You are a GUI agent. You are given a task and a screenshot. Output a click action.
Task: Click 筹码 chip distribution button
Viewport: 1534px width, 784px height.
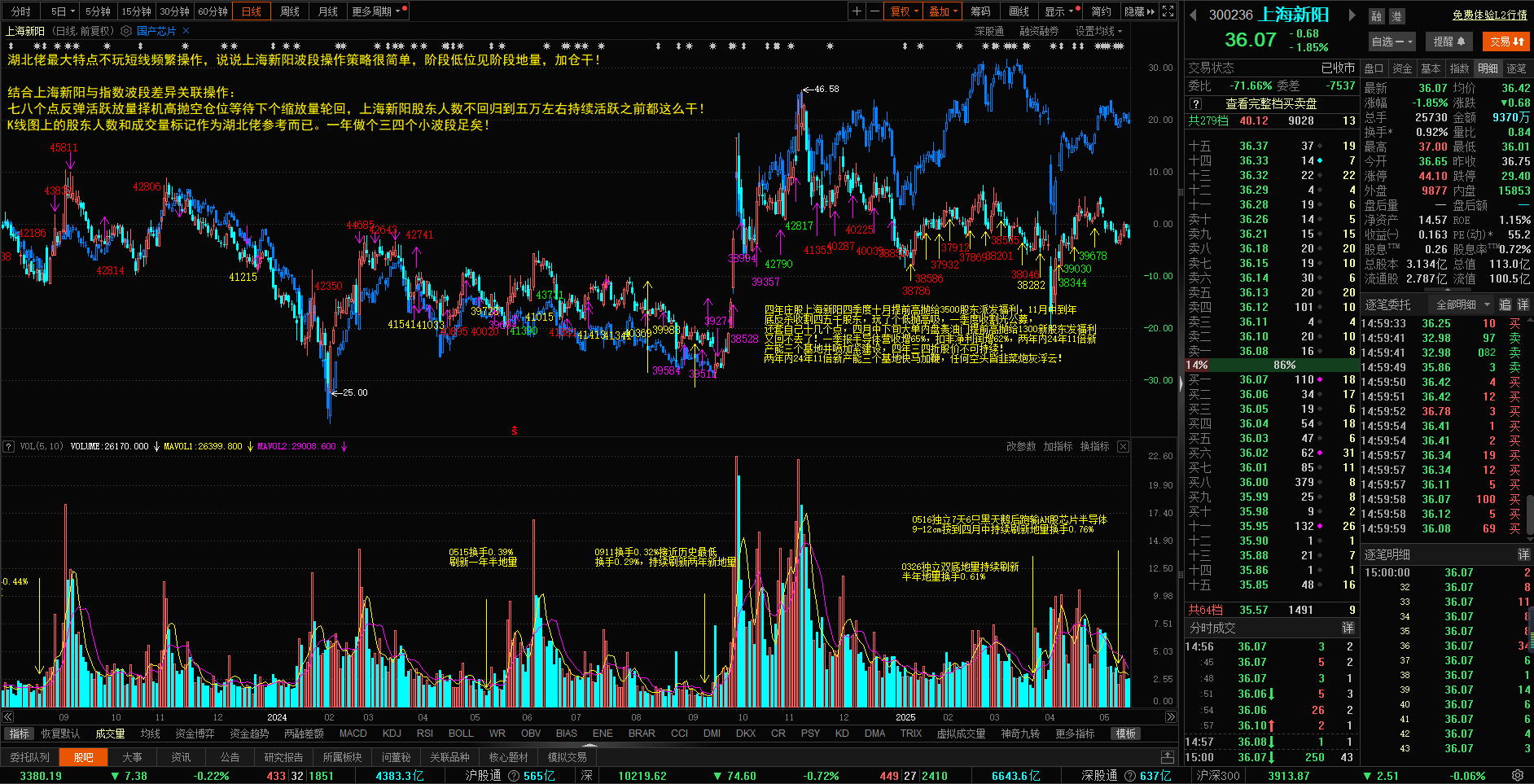[x=980, y=11]
